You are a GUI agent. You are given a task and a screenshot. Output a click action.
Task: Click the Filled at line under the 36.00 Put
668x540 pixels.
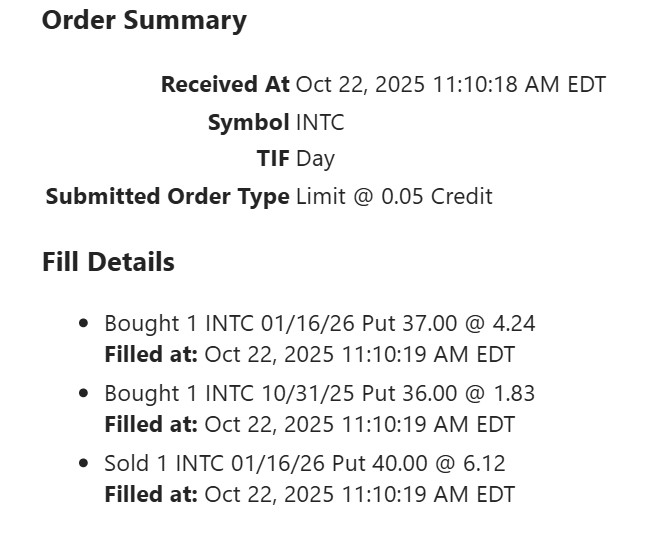pos(309,424)
